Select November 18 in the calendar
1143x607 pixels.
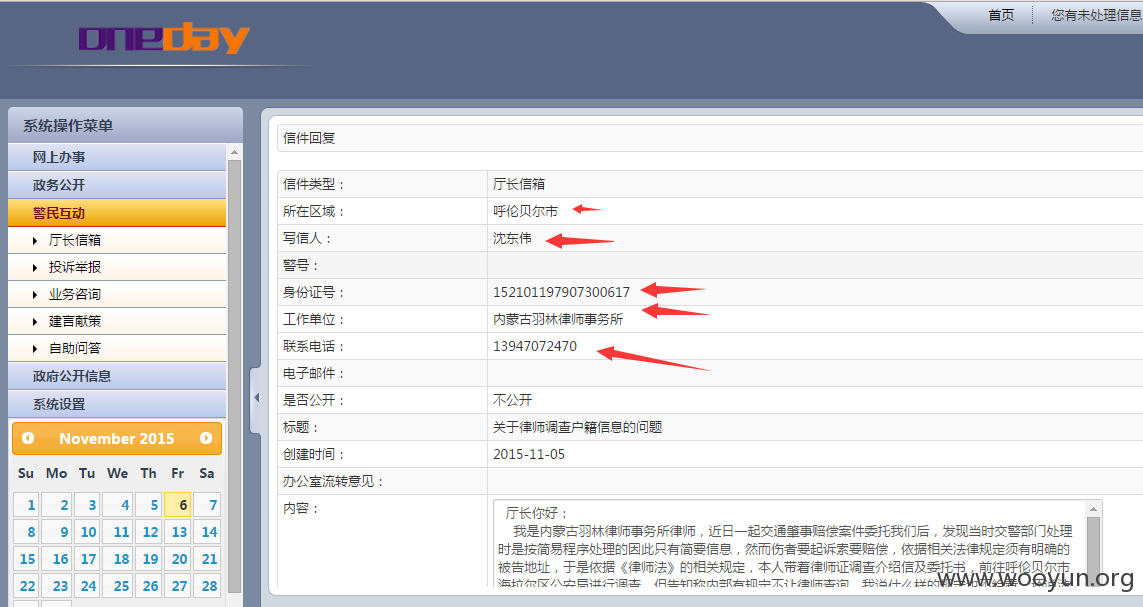coord(117,559)
